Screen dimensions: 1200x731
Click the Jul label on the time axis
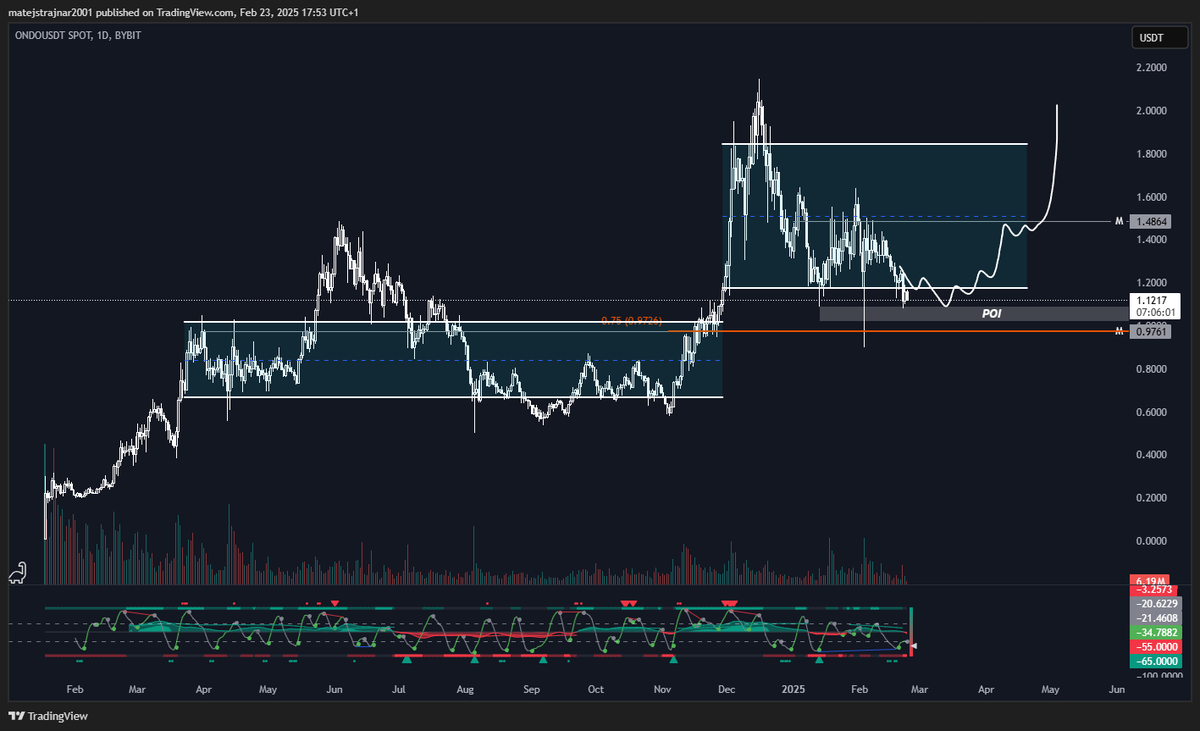399,690
